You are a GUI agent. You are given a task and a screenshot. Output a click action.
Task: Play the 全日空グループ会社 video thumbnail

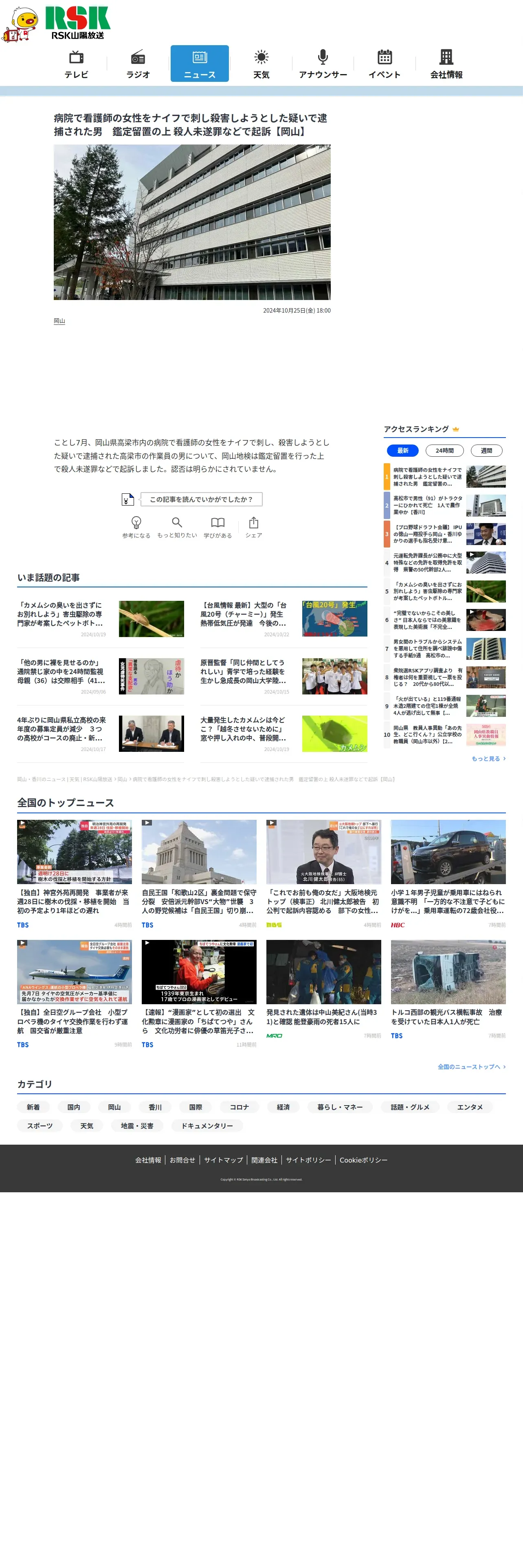(x=74, y=972)
